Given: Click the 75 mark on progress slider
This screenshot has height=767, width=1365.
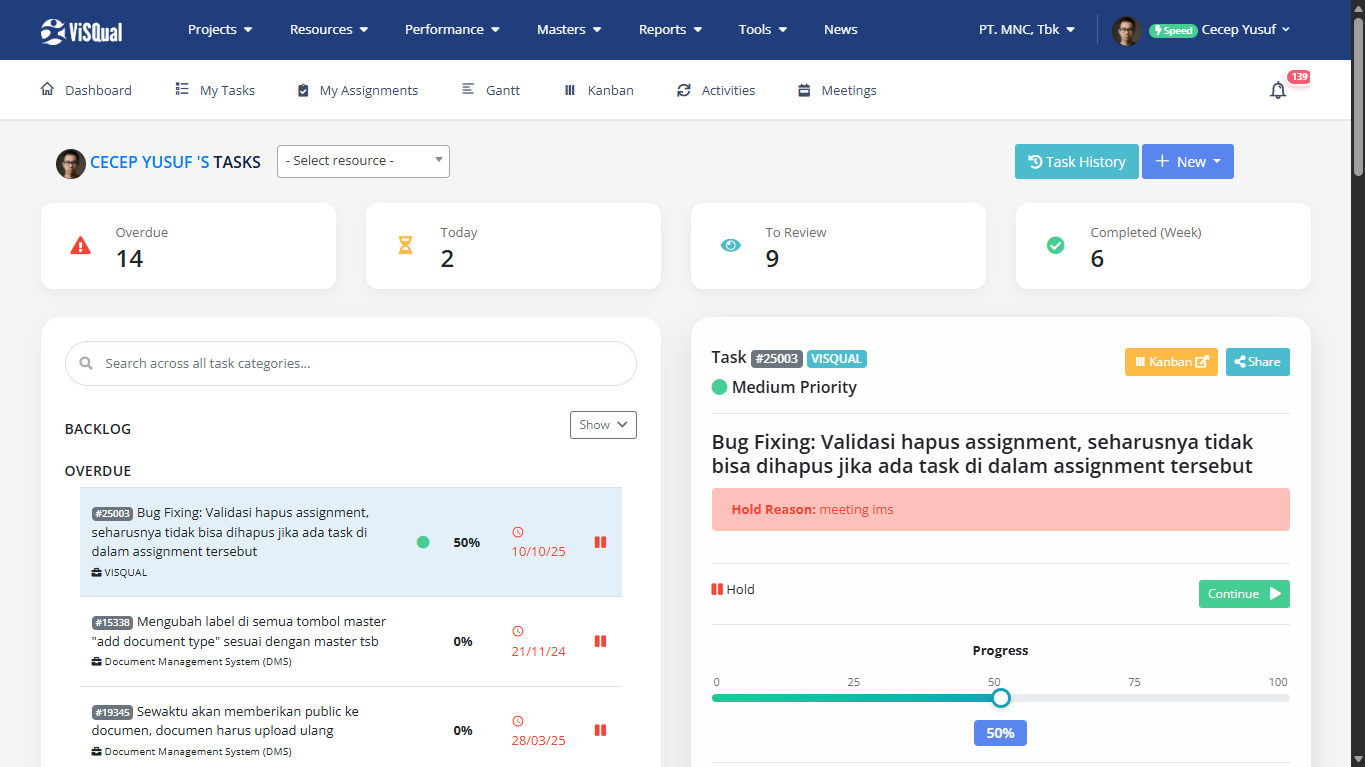Looking at the screenshot, I should (1134, 682).
